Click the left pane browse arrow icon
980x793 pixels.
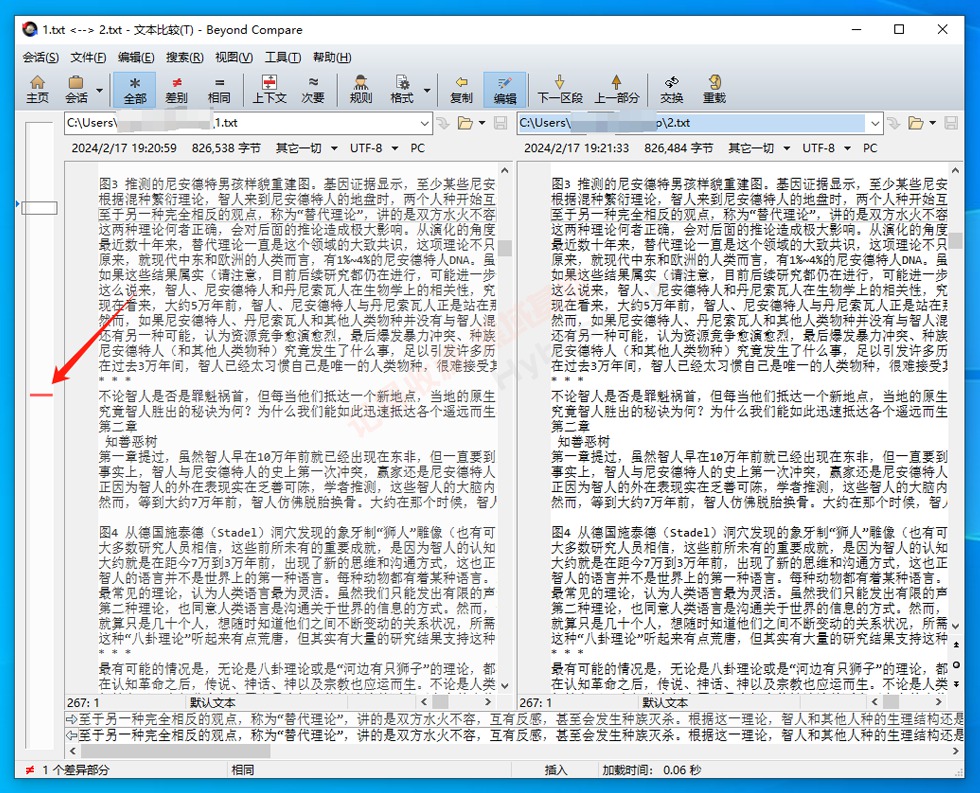[442, 123]
